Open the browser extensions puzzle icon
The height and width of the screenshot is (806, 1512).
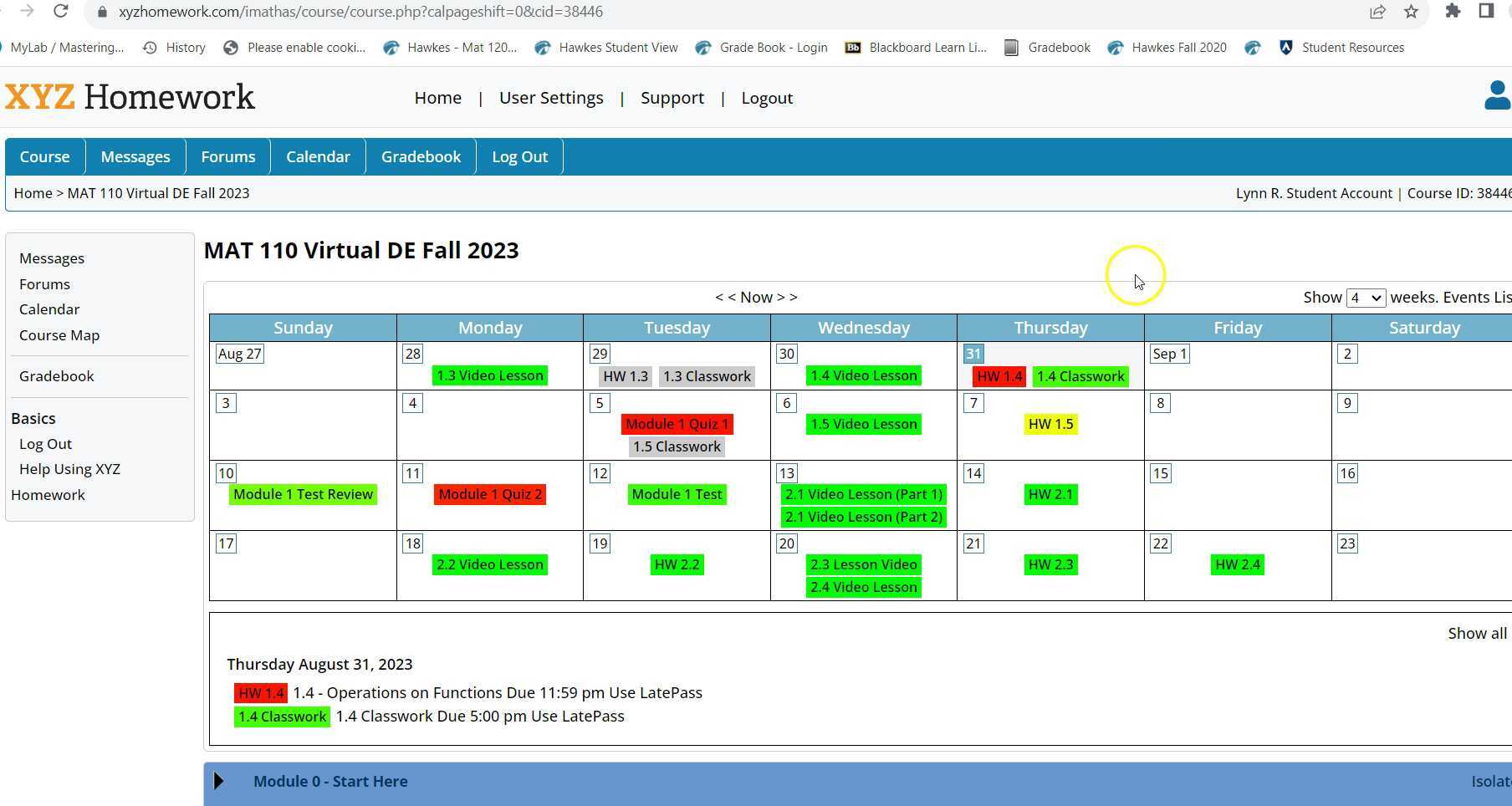pyautogui.click(x=1453, y=12)
